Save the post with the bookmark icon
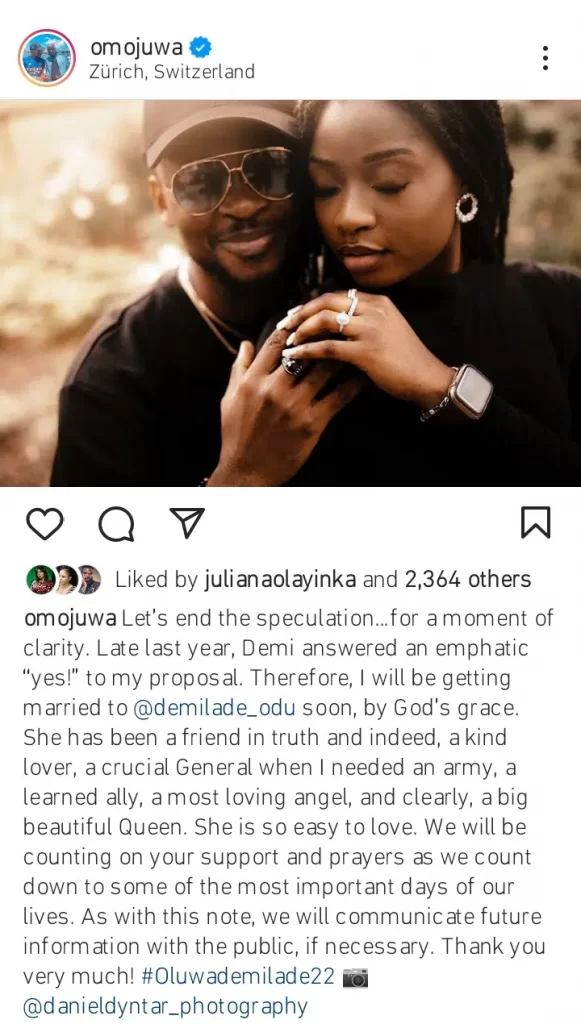The image size is (581, 1024). tap(535, 522)
